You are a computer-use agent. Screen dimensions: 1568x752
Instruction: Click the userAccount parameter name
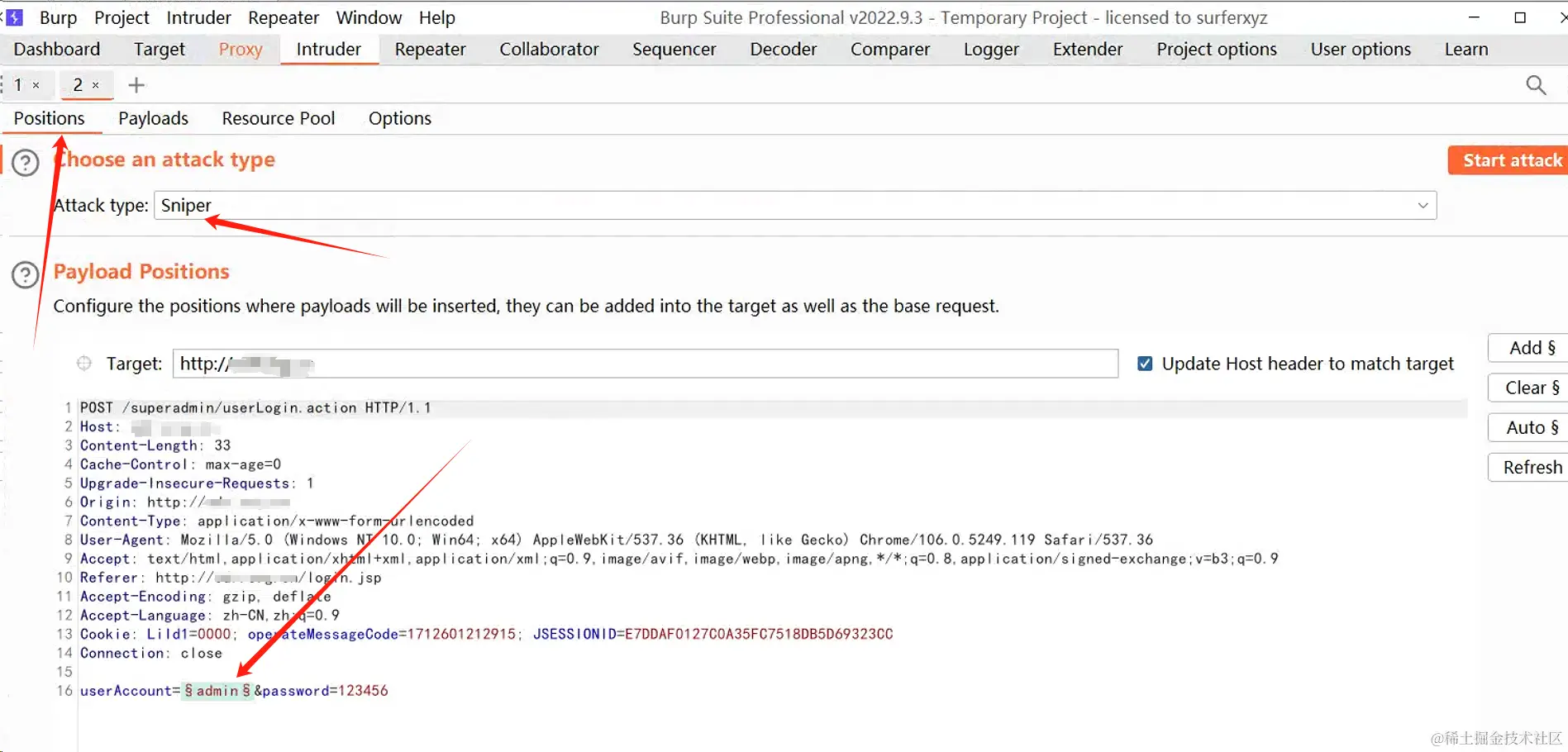[126, 691]
